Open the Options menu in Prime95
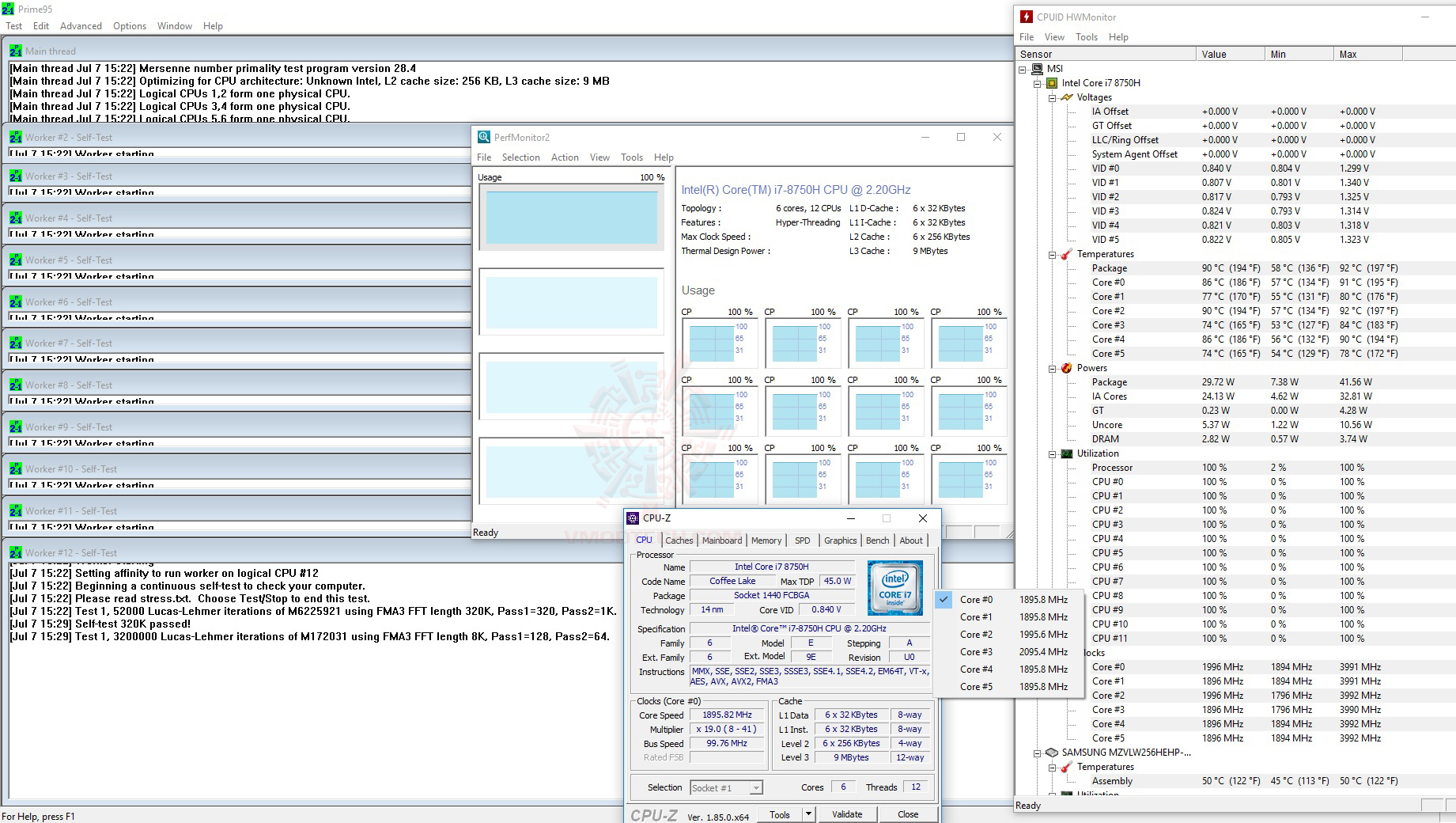Viewport: 1456px width, 823px height. 130,26
